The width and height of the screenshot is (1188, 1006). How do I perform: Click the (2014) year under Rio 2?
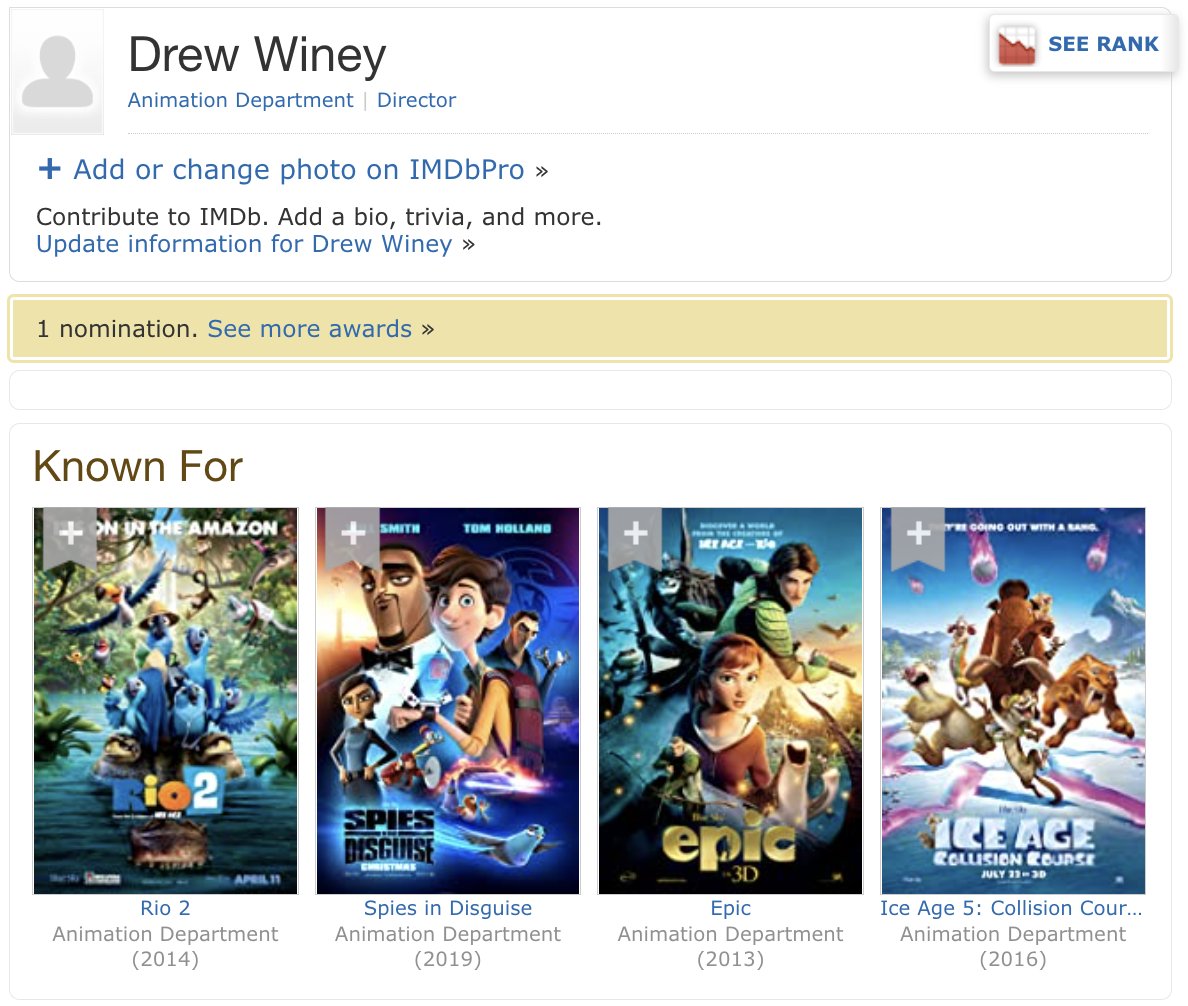(x=165, y=959)
